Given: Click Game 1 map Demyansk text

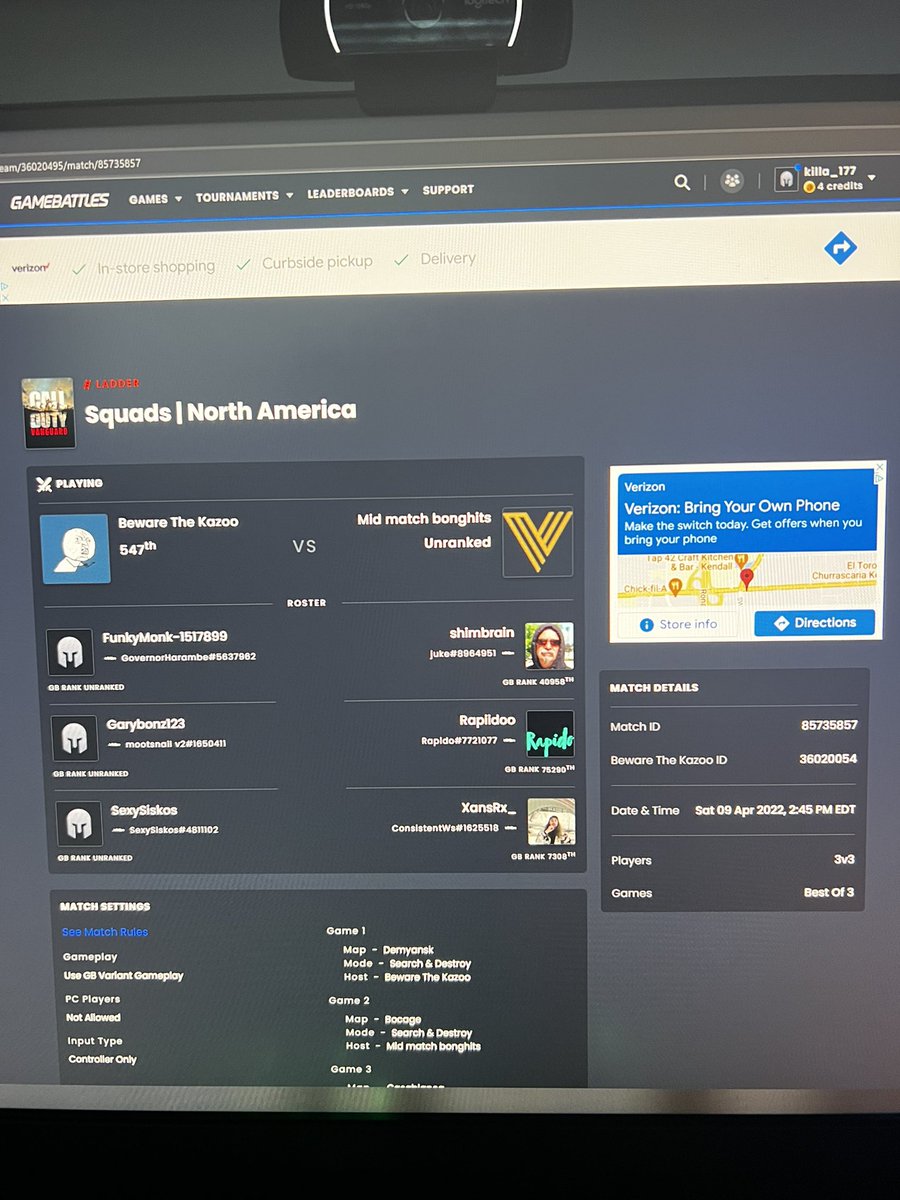Looking at the screenshot, I should pyautogui.click(x=408, y=950).
